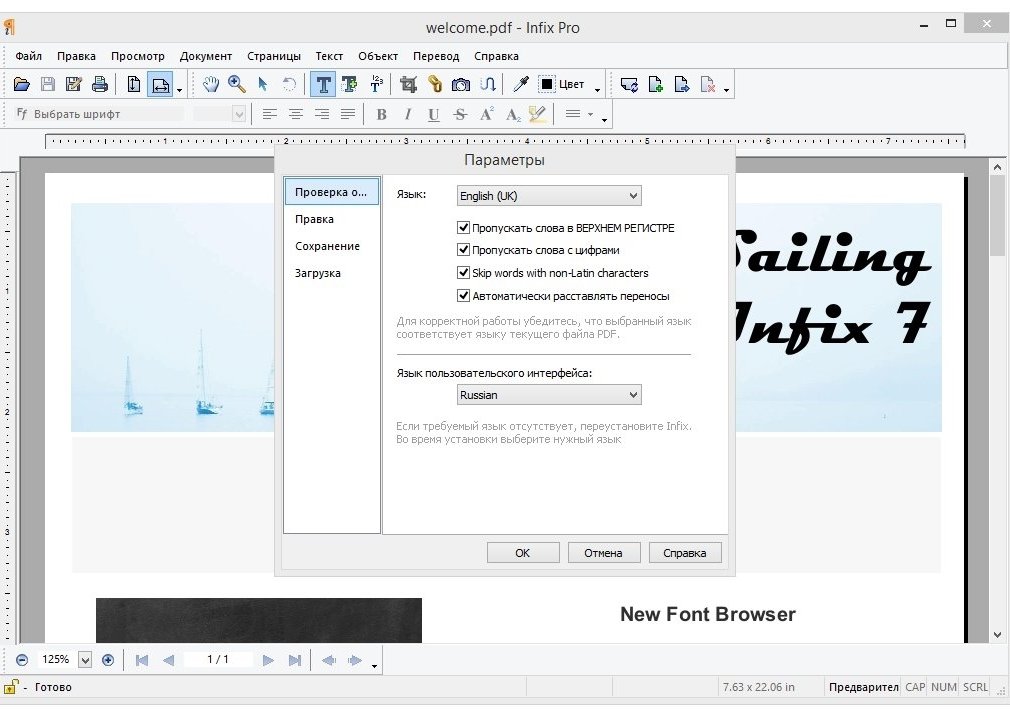Click the Open file folder icon
Viewport: 1010px width, 724px height.
(21, 84)
